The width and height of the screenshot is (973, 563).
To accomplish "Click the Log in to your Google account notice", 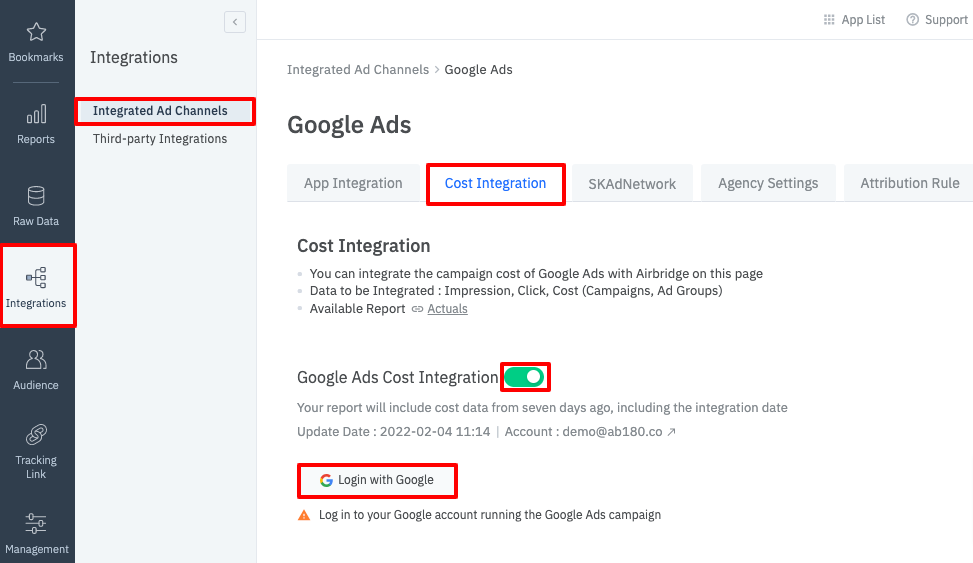I will point(490,515).
